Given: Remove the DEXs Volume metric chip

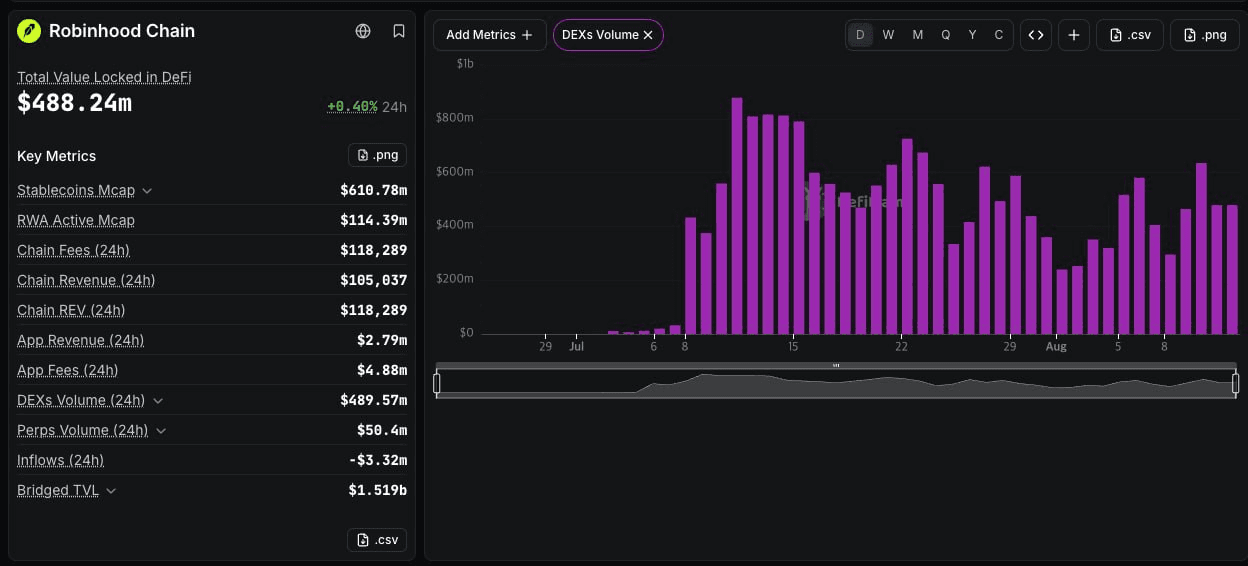Looking at the screenshot, I should point(648,35).
